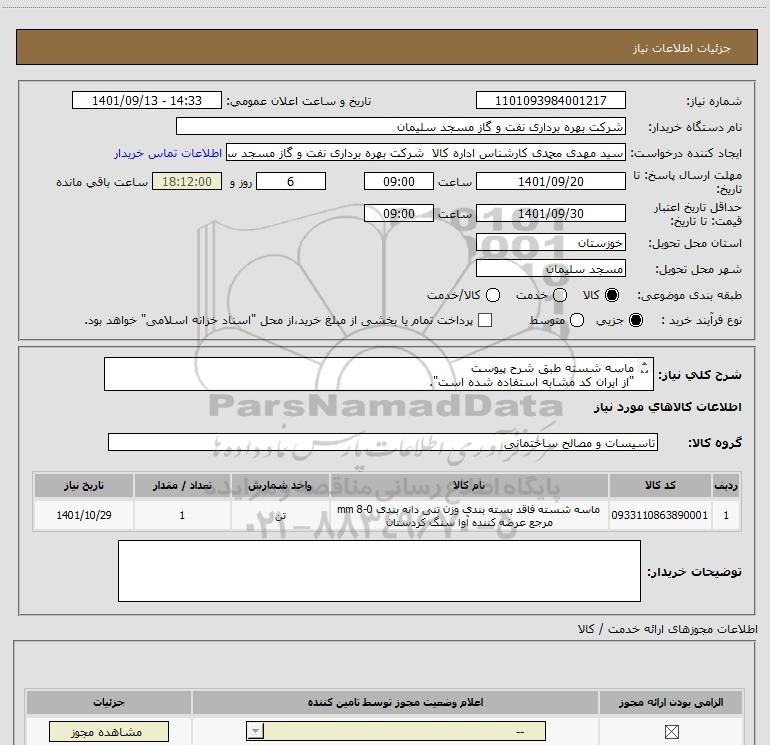Click the response deadline time 09:00 field
This screenshot has height=745, width=770.
pyautogui.click(x=399, y=182)
